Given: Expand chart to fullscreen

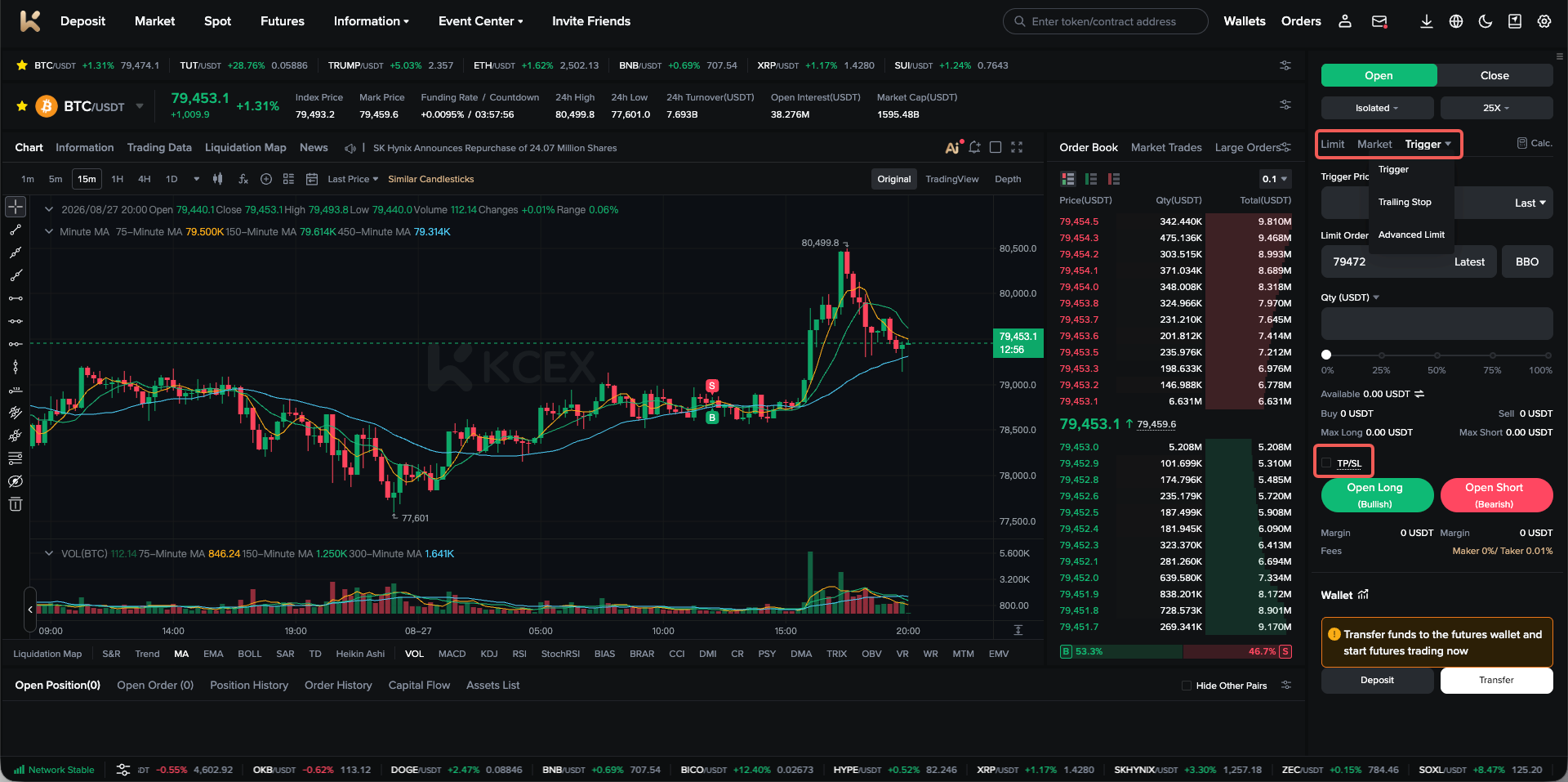Looking at the screenshot, I should click(x=1017, y=147).
